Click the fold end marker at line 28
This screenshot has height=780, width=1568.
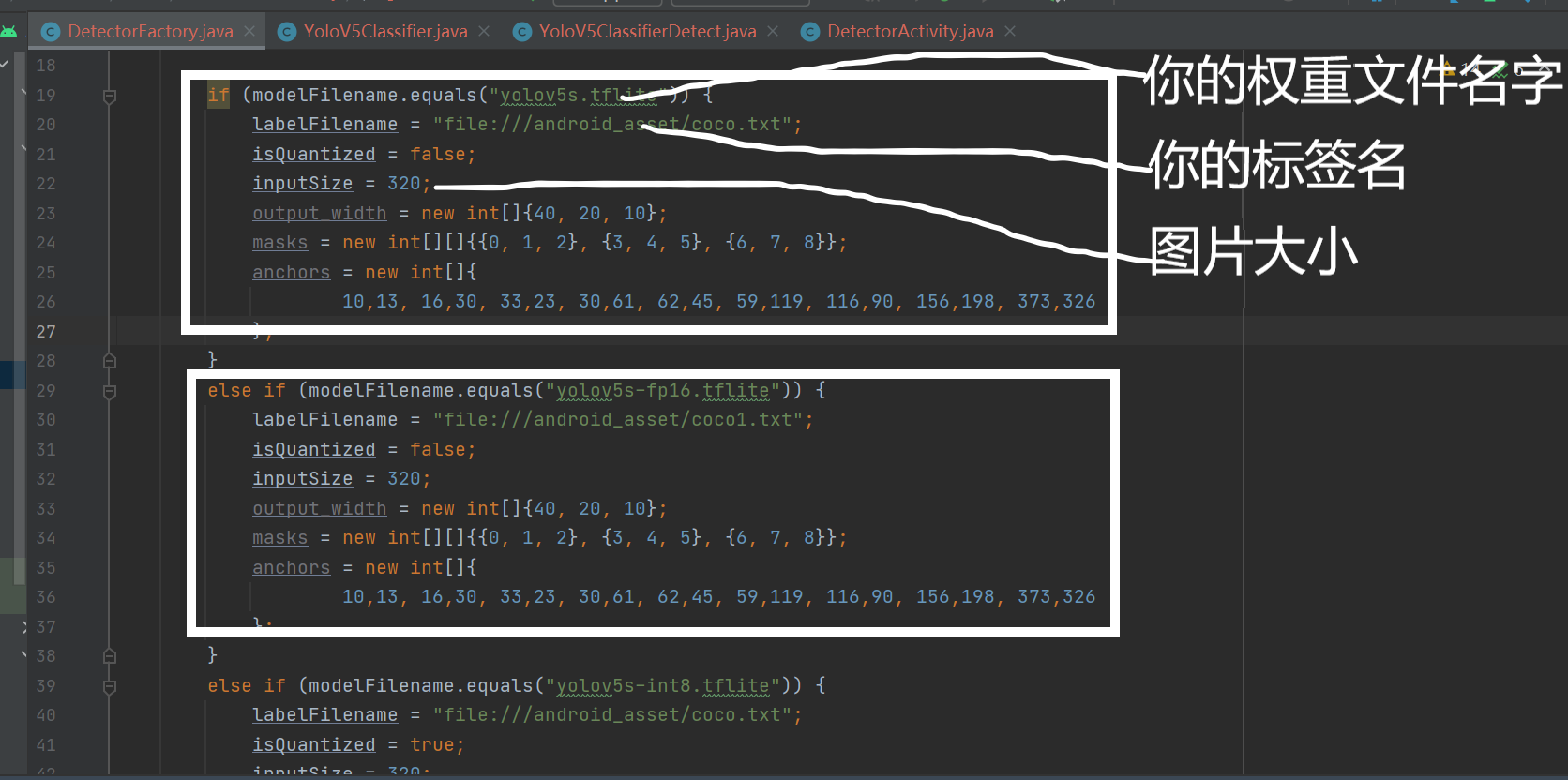pyautogui.click(x=110, y=361)
